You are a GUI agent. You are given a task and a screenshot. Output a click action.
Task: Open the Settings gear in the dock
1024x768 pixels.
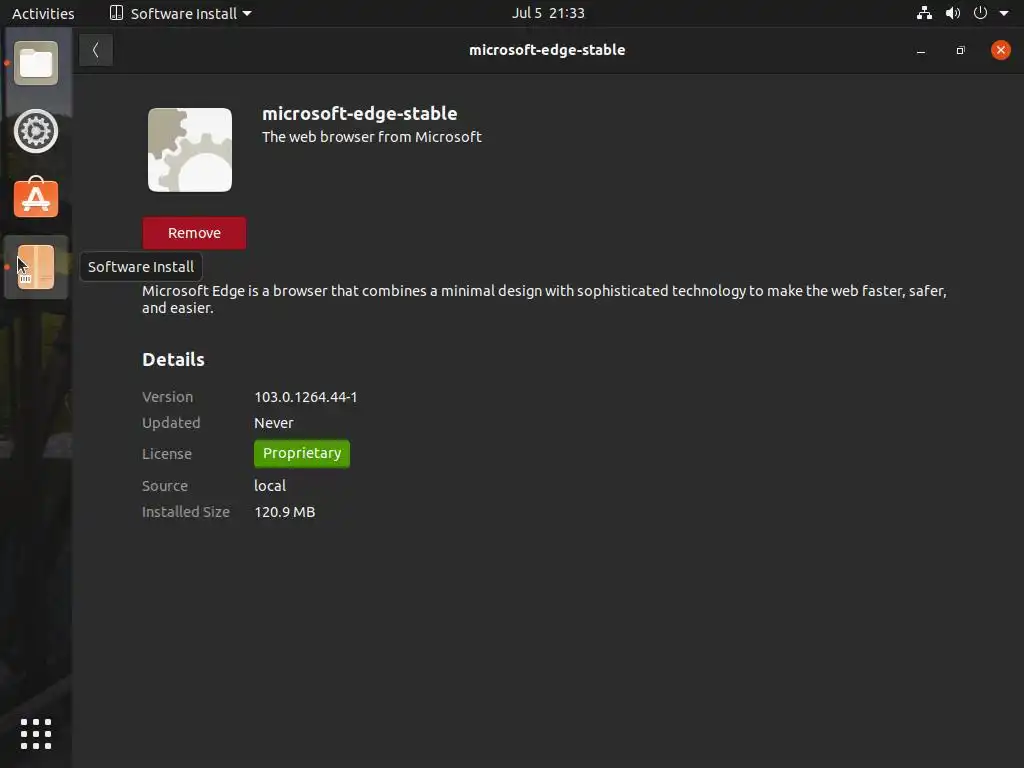(36, 131)
